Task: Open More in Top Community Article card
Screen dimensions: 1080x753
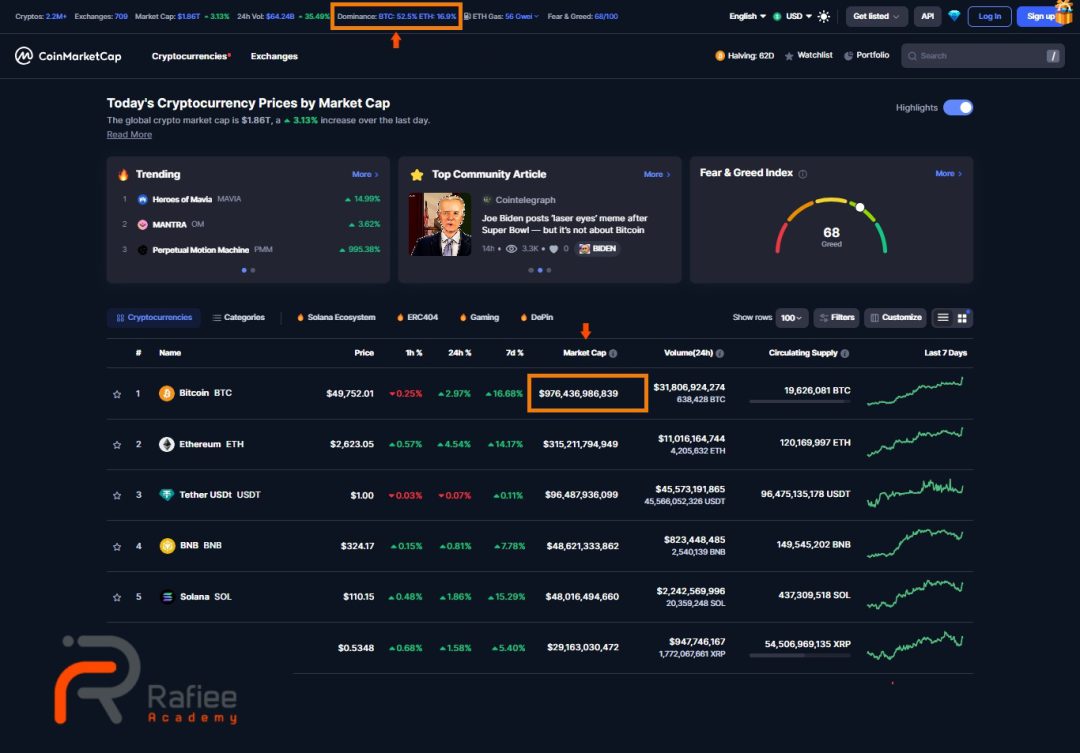Action: tap(657, 174)
